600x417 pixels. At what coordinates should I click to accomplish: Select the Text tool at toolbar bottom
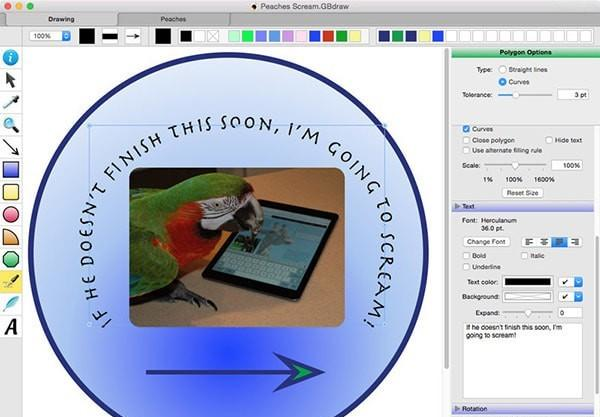12,326
